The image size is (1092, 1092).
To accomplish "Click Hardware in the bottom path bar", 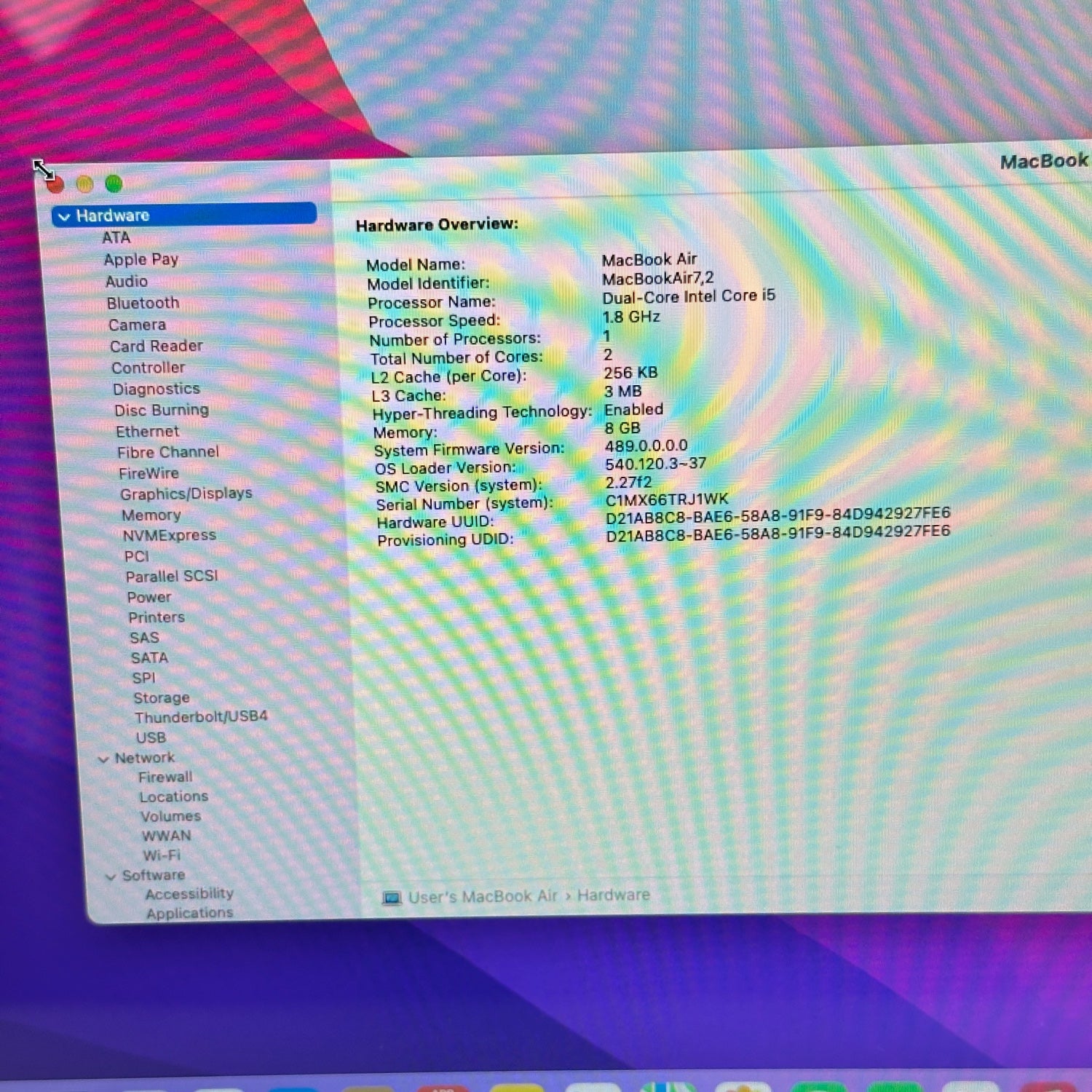I will pos(613,895).
